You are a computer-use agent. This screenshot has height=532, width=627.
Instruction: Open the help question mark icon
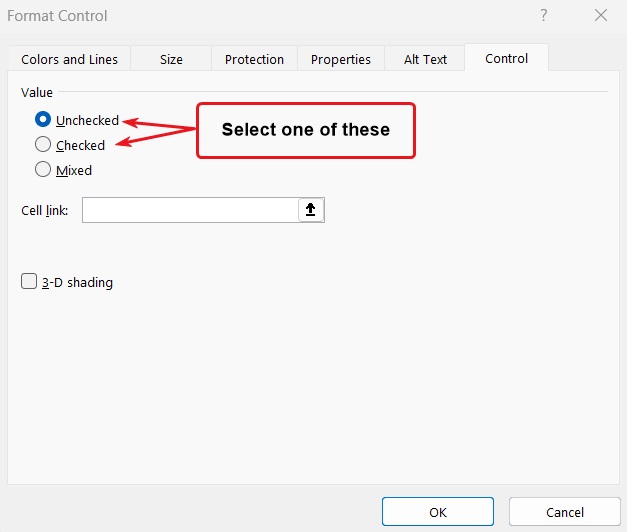click(x=544, y=16)
